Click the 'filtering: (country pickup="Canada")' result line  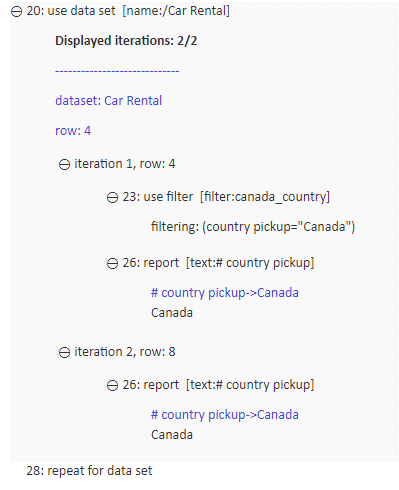[x=253, y=227]
